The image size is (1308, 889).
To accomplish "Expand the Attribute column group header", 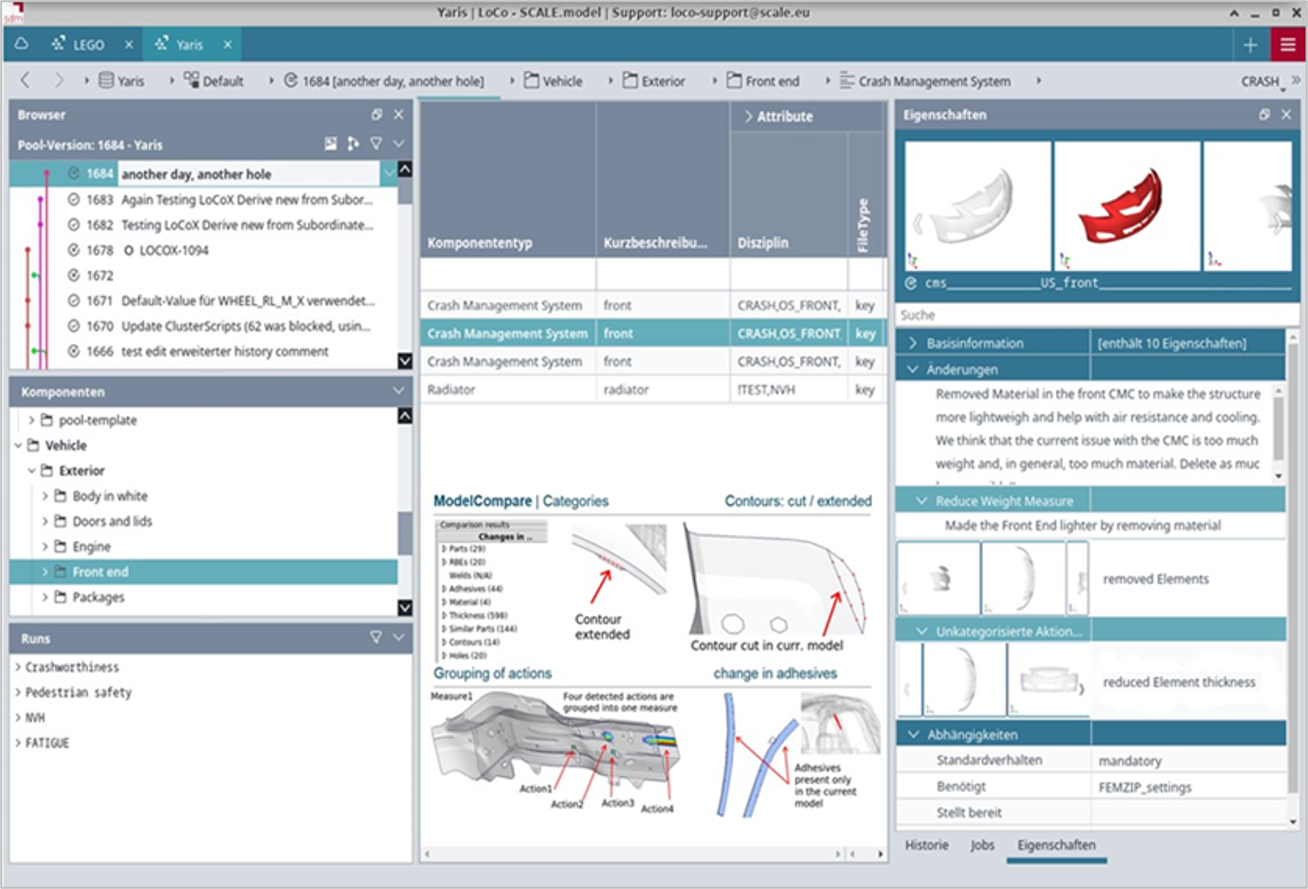I will 747,117.
